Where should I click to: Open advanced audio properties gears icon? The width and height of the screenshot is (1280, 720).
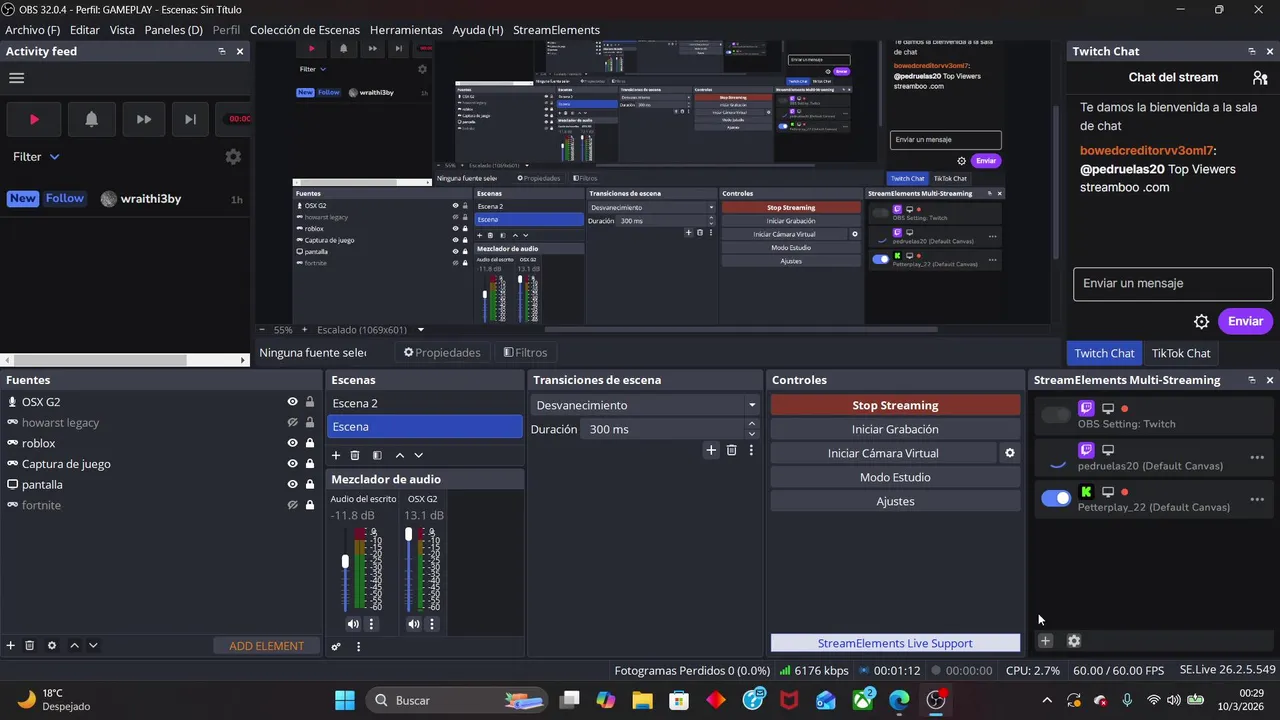[x=336, y=646]
